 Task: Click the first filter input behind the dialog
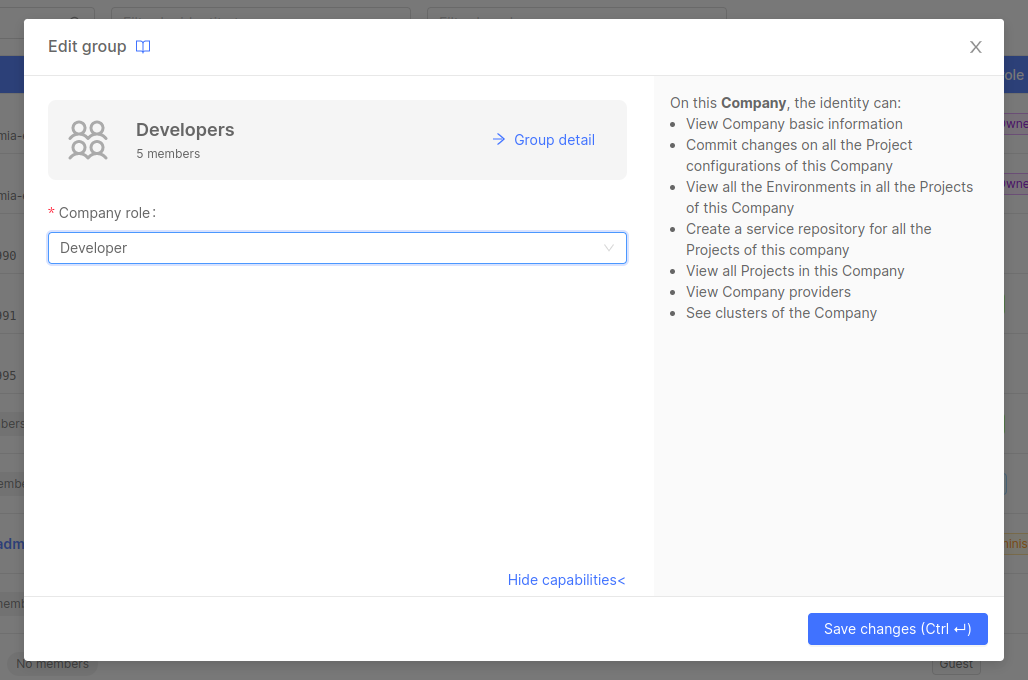click(x=260, y=13)
